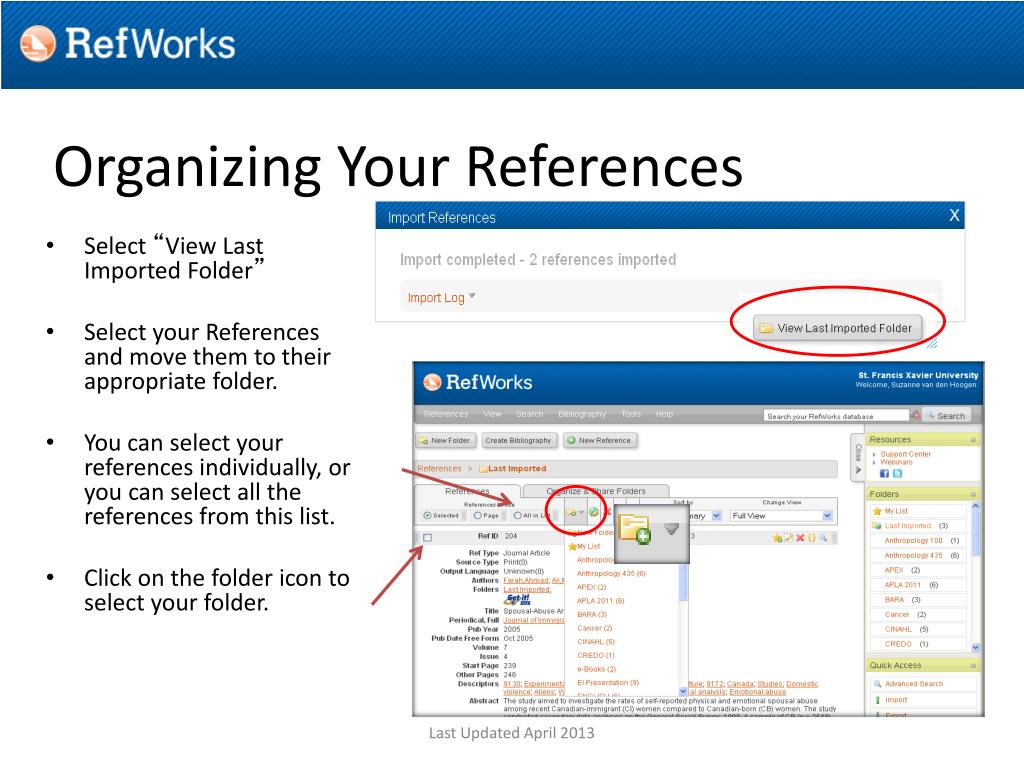Click the curly braces cite icon in the Ref ID row
The height and width of the screenshot is (768, 1024).
pyautogui.click(x=812, y=538)
